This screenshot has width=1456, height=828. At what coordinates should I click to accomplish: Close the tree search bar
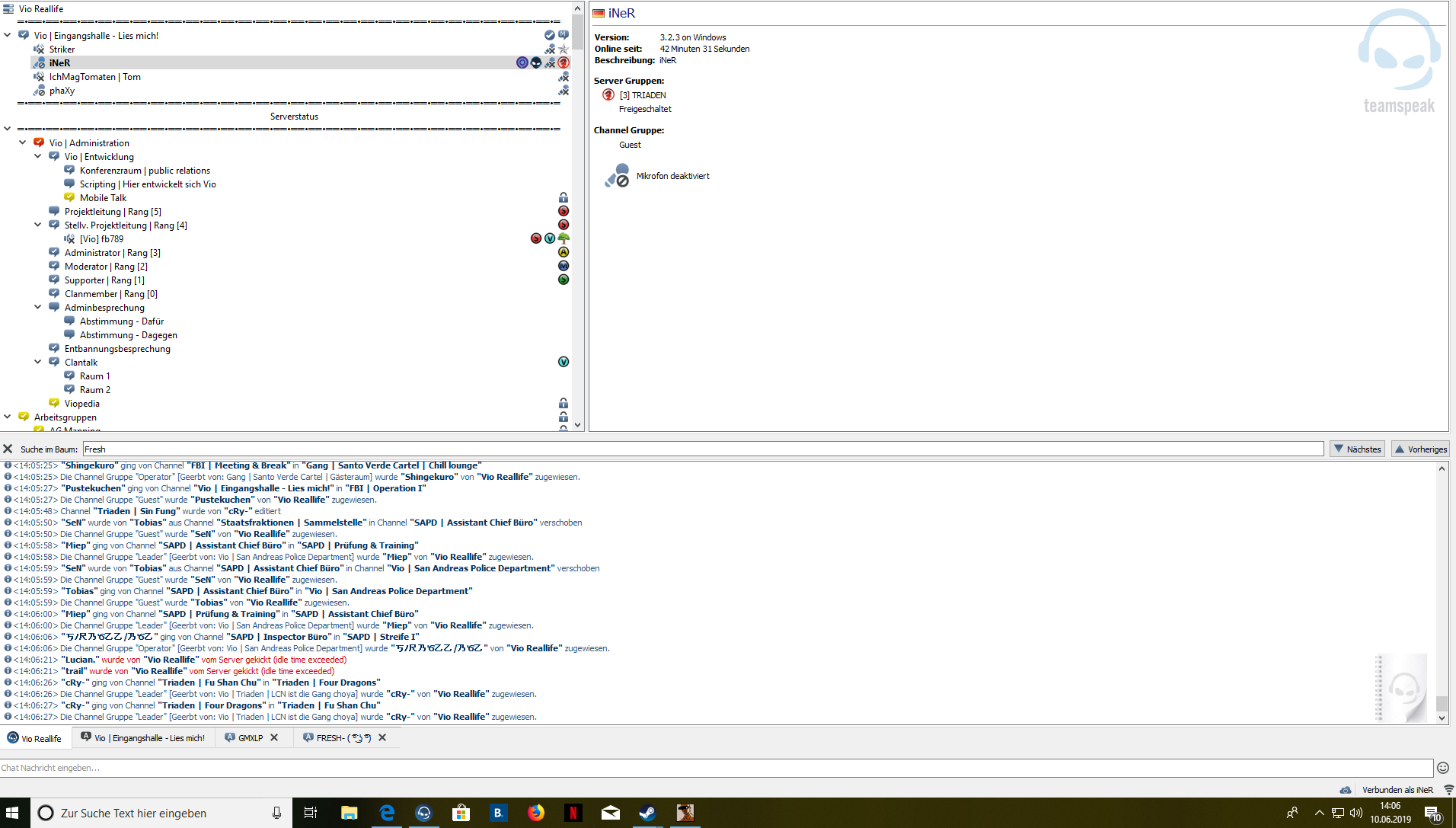point(8,449)
